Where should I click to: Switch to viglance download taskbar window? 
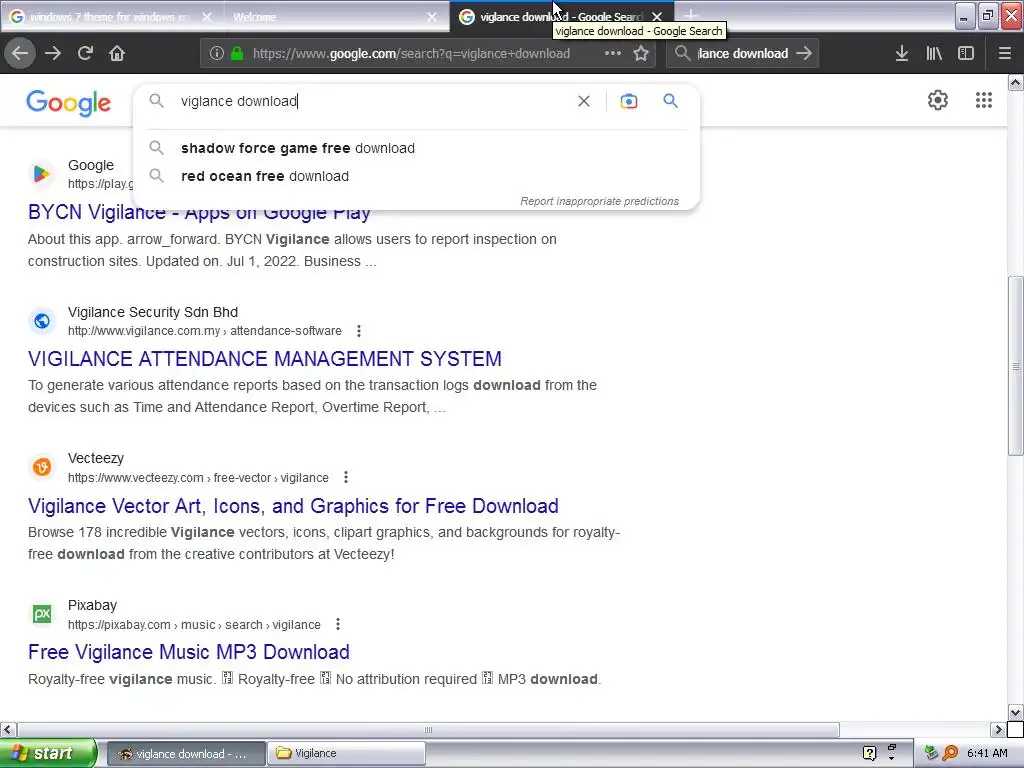tap(186, 753)
